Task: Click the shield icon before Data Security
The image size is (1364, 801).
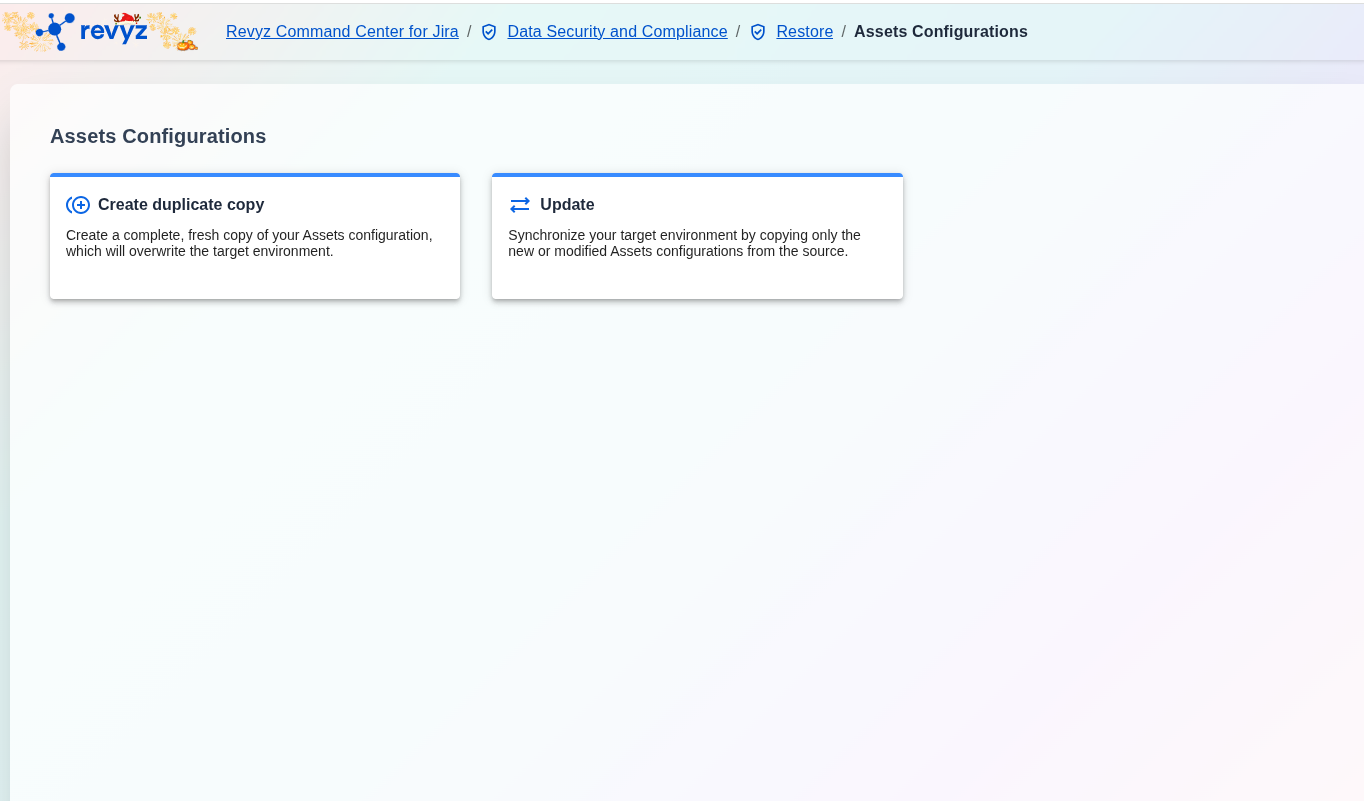Action: click(489, 32)
